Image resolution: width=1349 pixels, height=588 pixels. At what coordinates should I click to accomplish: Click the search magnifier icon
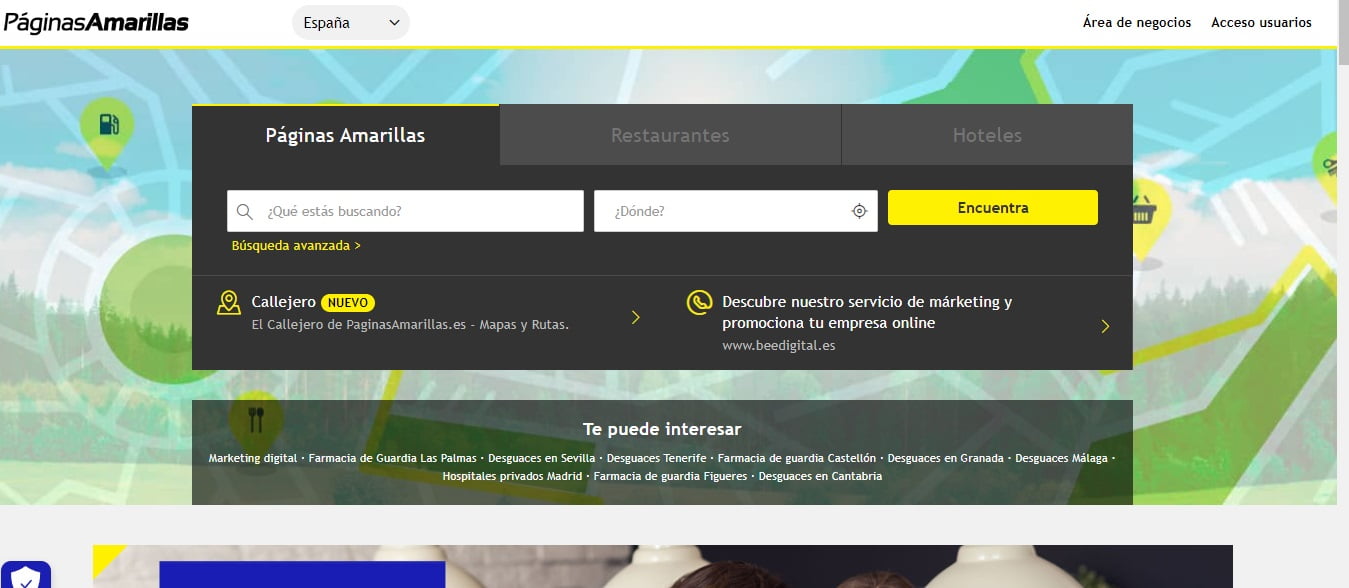pyautogui.click(x=245, y=211)
